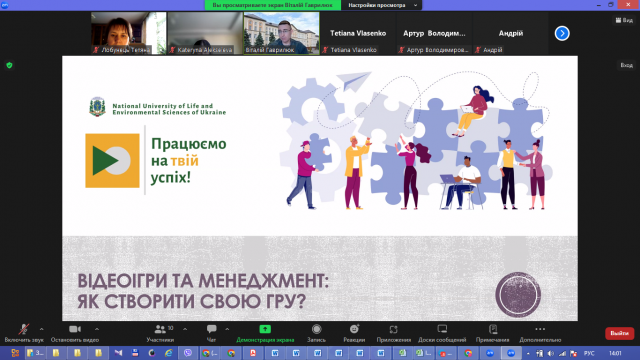
Task: Expand the arrow next to Чат
Action: (x=227, y=329)
